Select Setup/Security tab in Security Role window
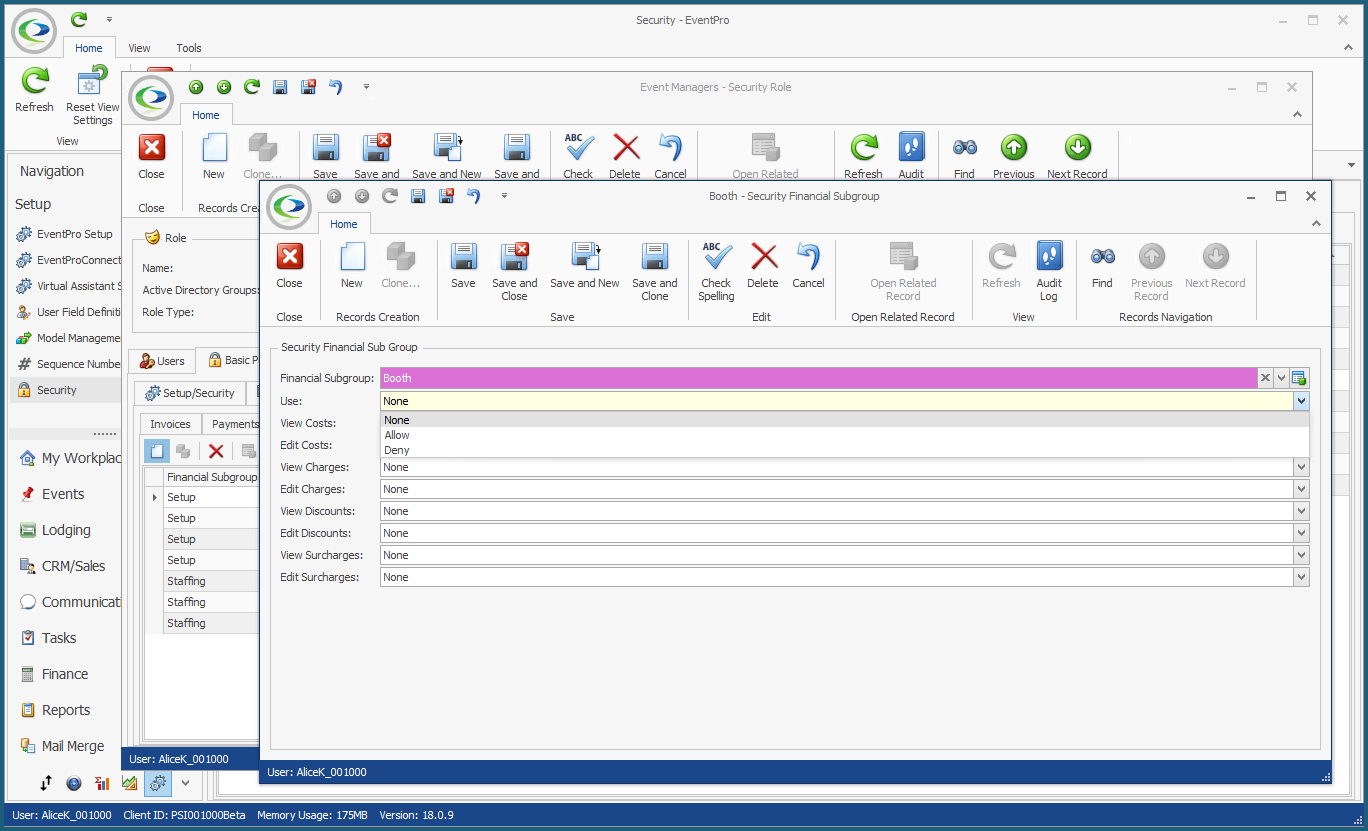This screenshot has height=831, width=1368. click(x=190, y=393)
